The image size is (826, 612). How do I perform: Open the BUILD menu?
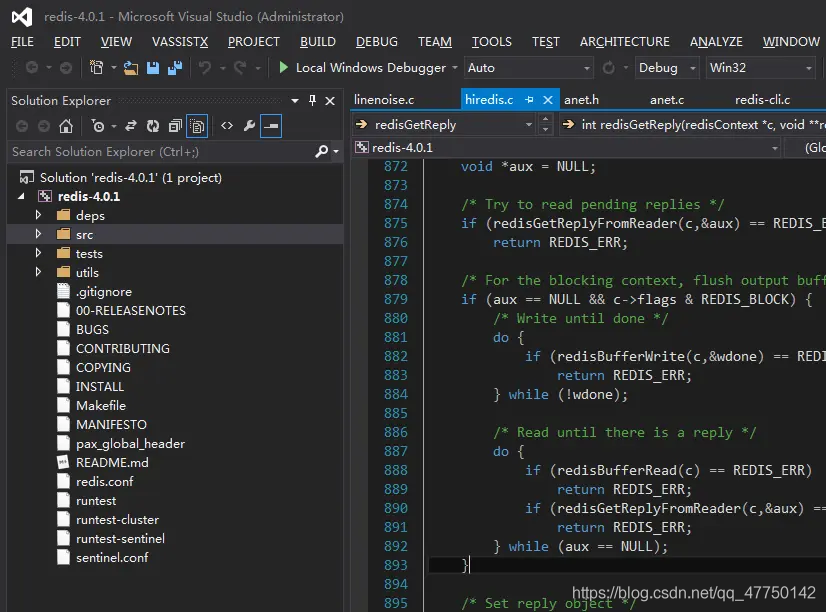(x=317, y=42)
